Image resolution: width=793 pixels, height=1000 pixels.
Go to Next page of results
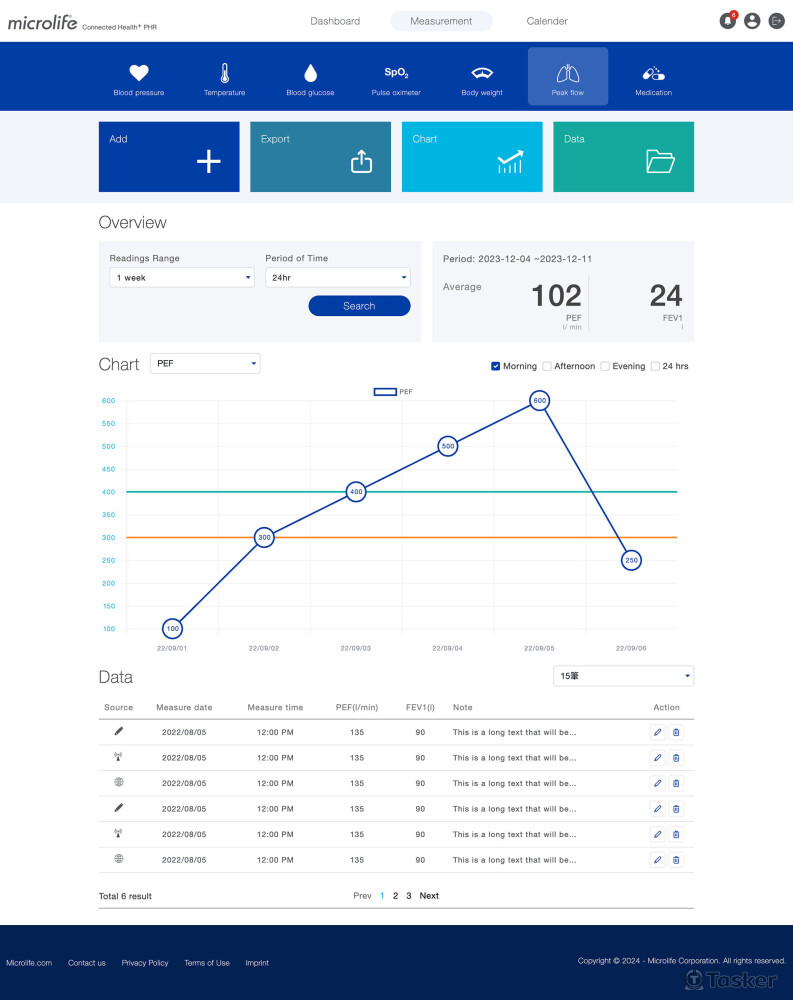[429, 896]
